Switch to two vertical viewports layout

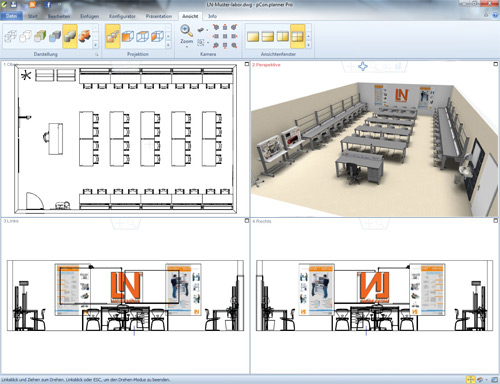click(x=283, y=36)
